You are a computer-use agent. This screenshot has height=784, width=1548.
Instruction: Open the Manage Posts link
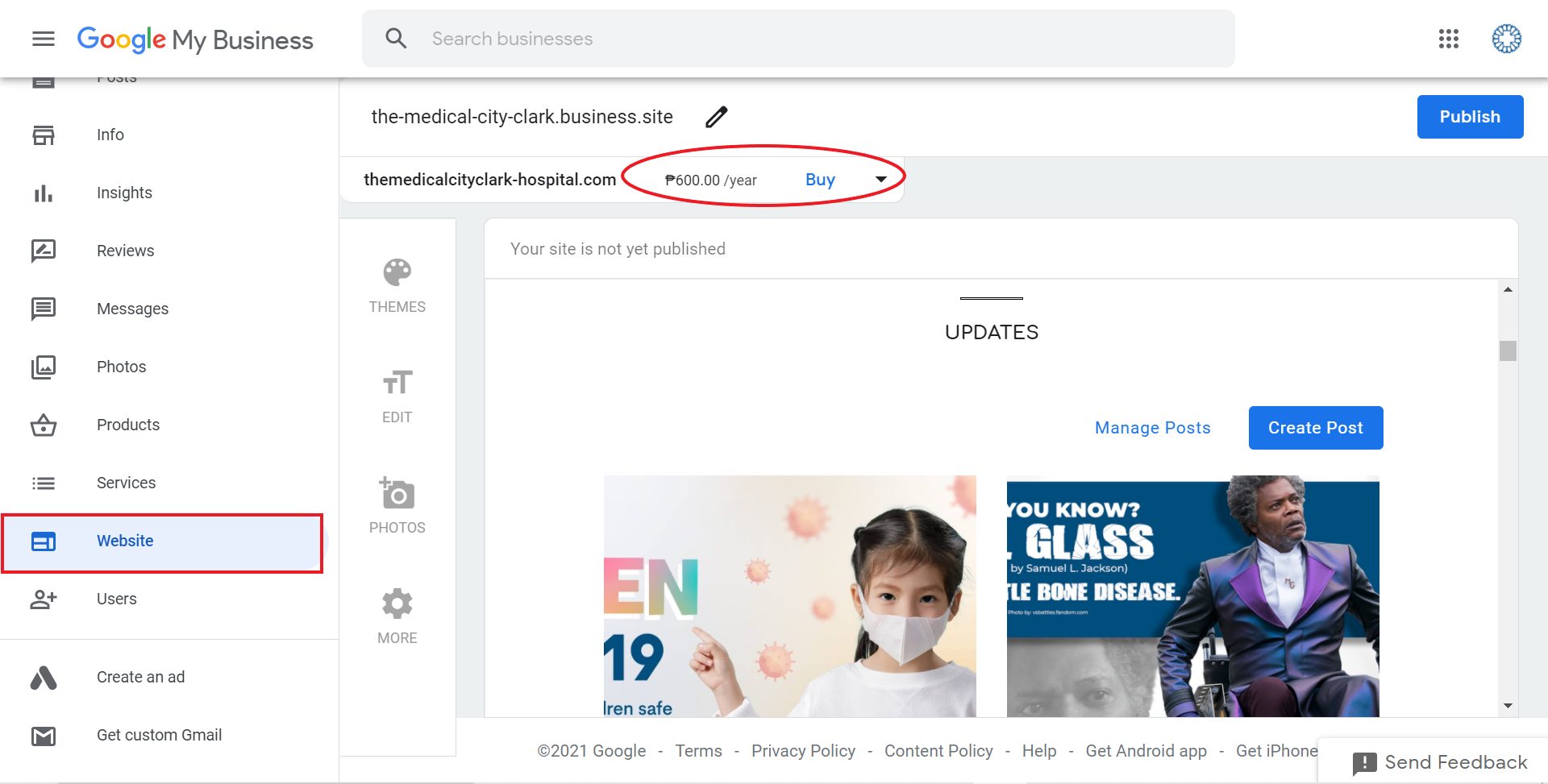tap(1152, 428)
